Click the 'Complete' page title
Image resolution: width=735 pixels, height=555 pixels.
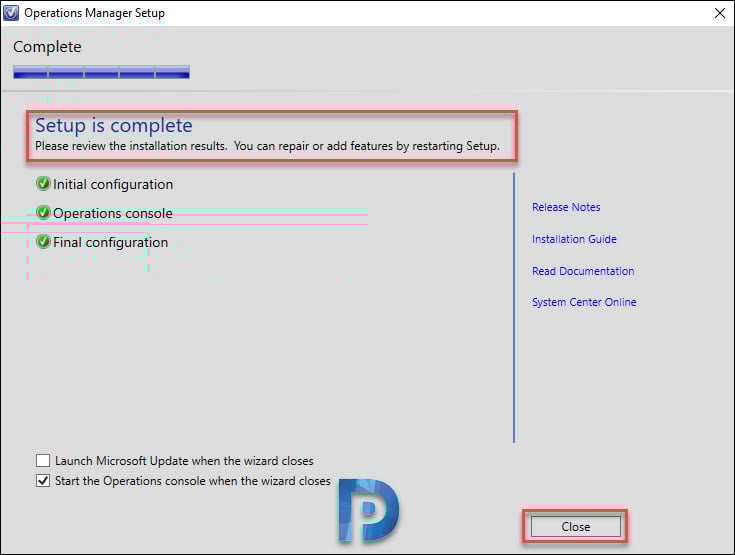[x=47, y=47]
